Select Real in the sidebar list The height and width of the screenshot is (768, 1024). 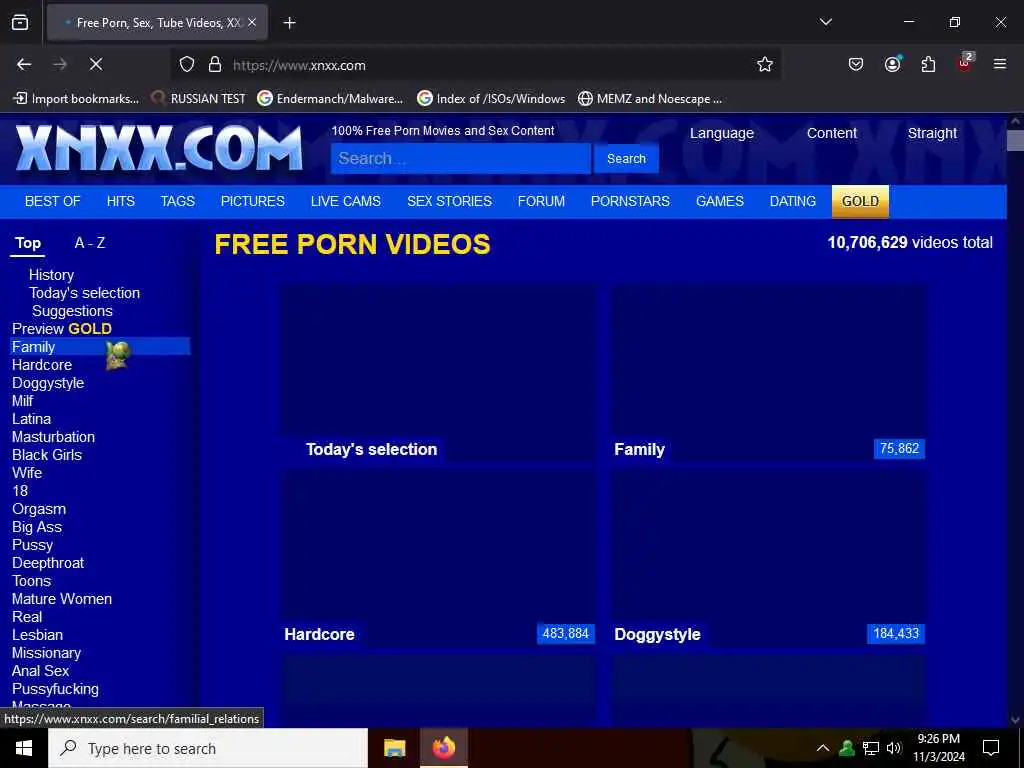tap(27, 616)
